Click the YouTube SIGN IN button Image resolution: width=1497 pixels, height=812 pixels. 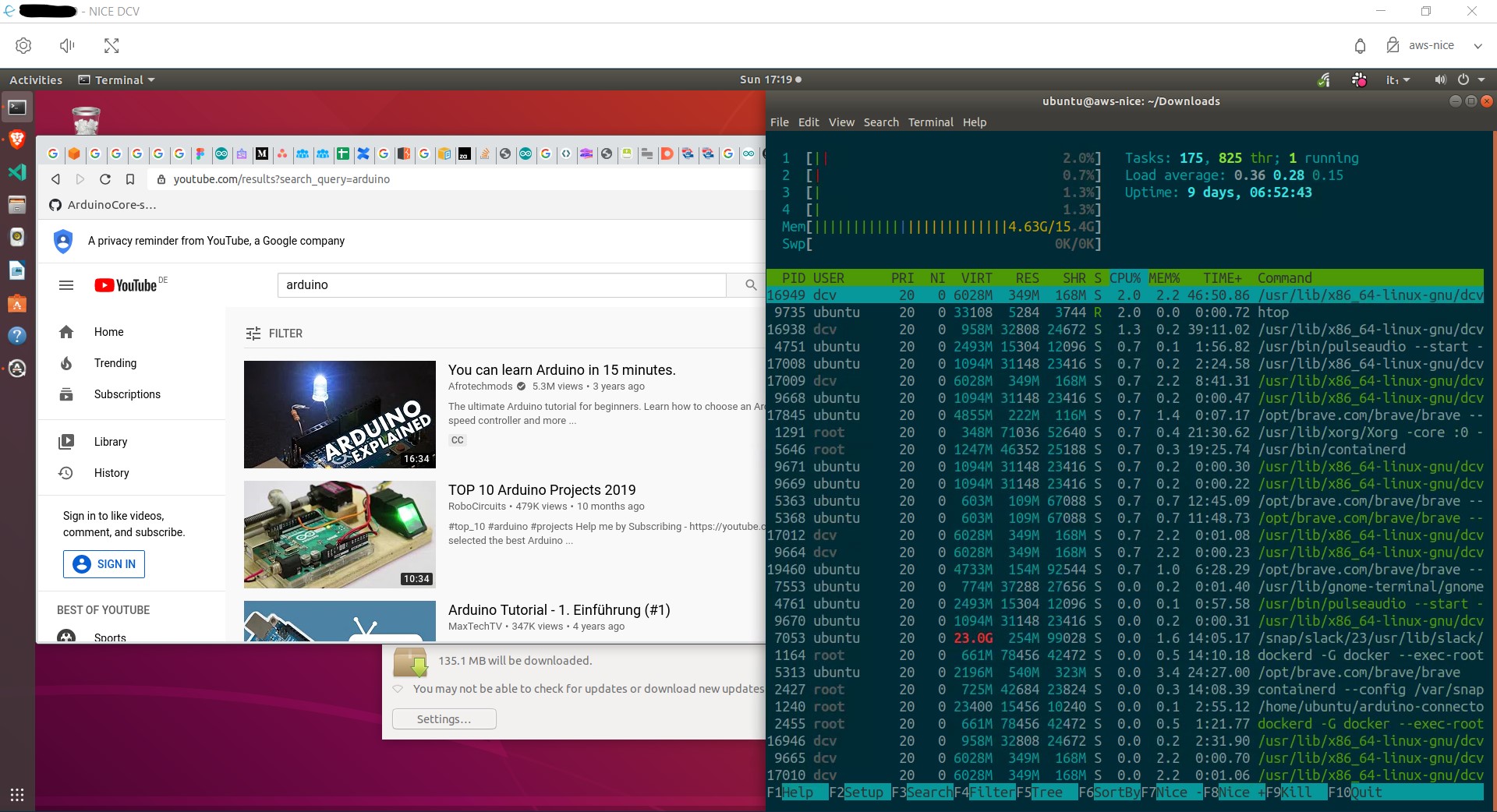point(104,564)
